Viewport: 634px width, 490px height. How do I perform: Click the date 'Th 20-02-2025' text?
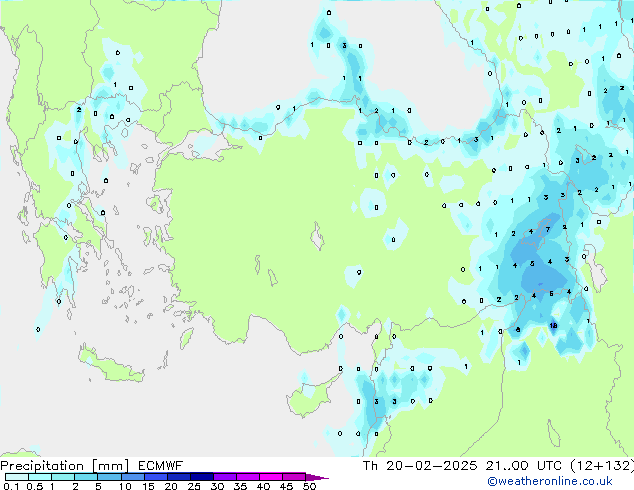point(420,466)
